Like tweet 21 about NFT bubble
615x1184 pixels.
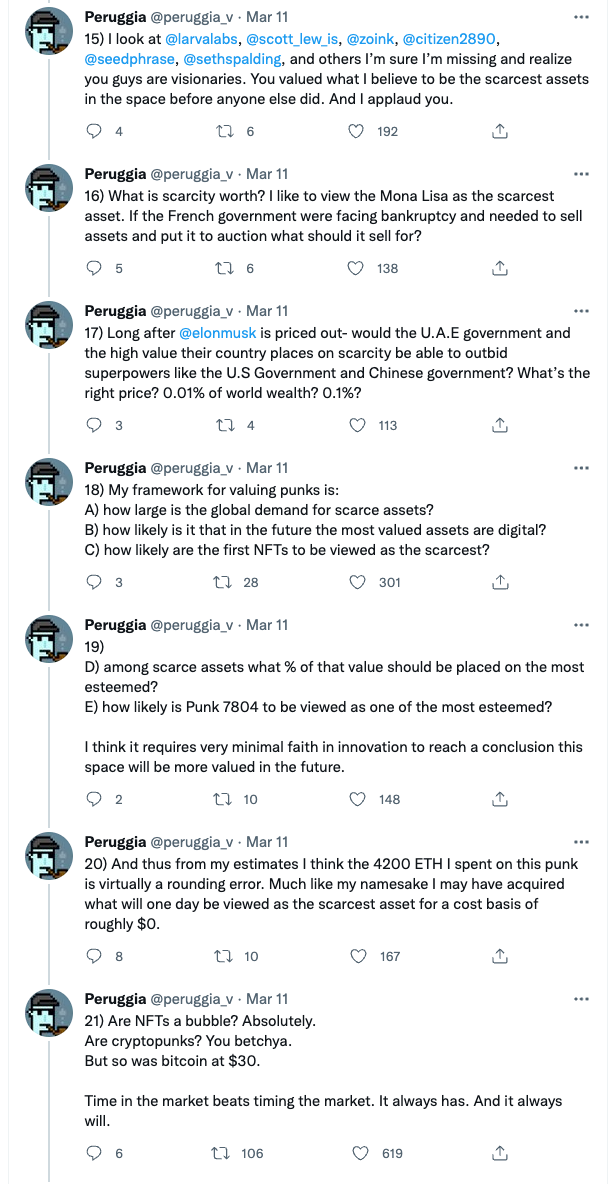(360, 1153)
